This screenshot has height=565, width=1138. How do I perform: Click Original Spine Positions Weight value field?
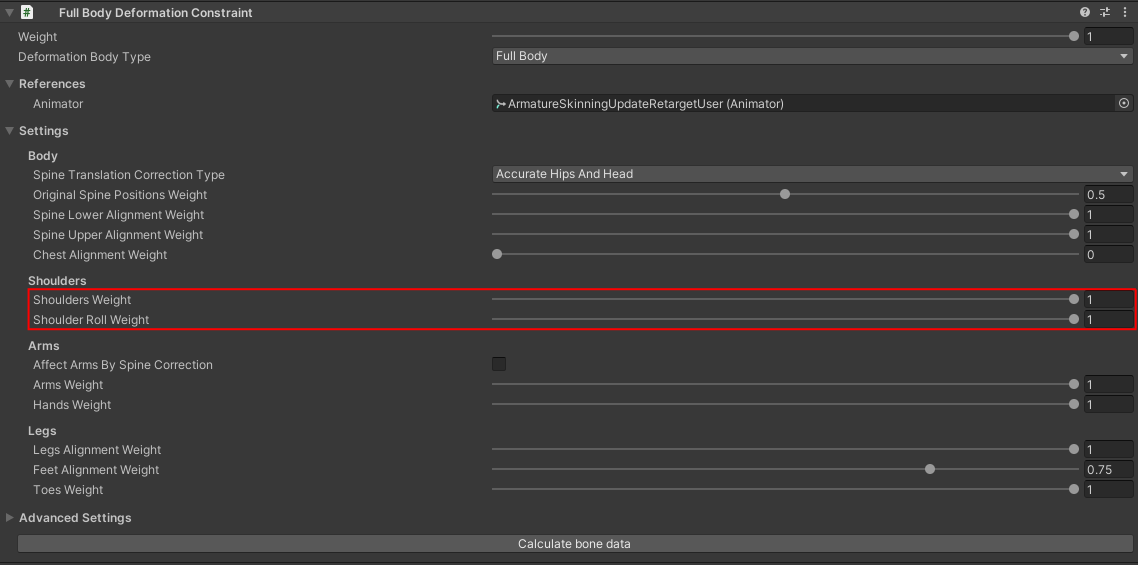pos(1108,195)
